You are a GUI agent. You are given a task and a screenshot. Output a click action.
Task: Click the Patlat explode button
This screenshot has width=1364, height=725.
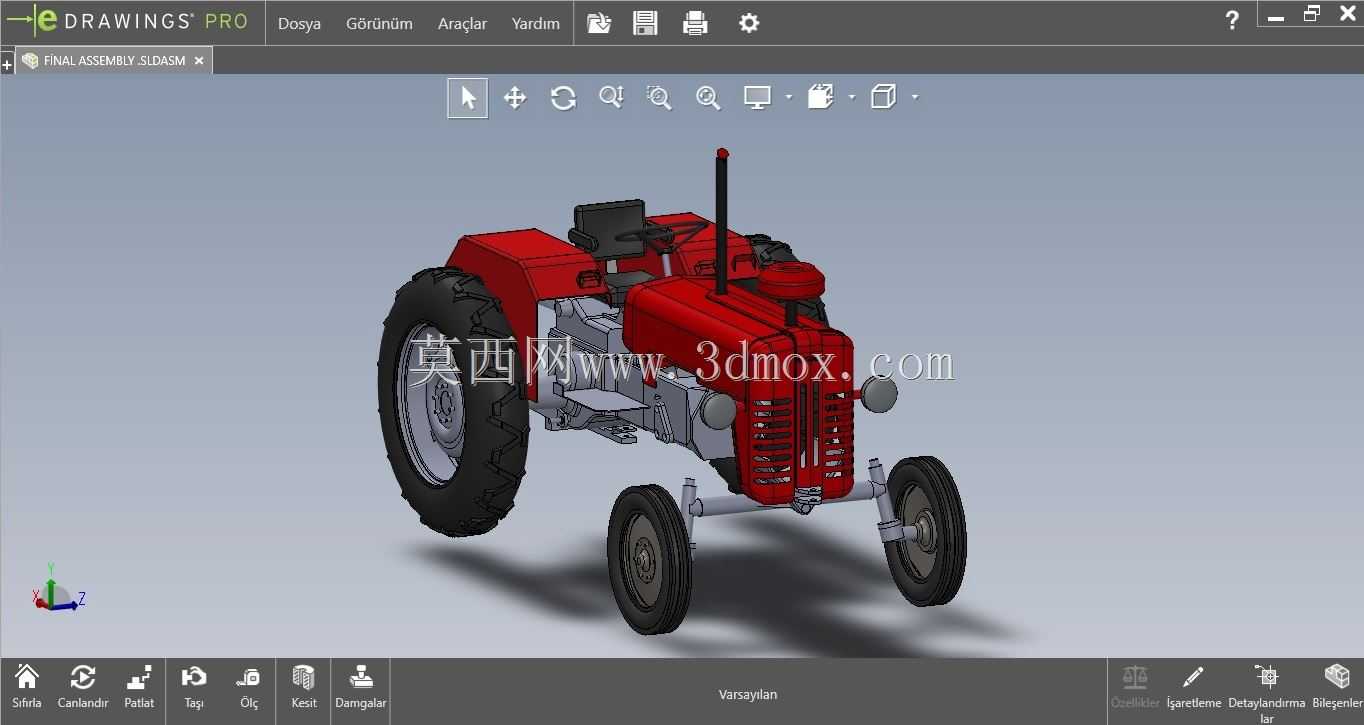(139, 687)
